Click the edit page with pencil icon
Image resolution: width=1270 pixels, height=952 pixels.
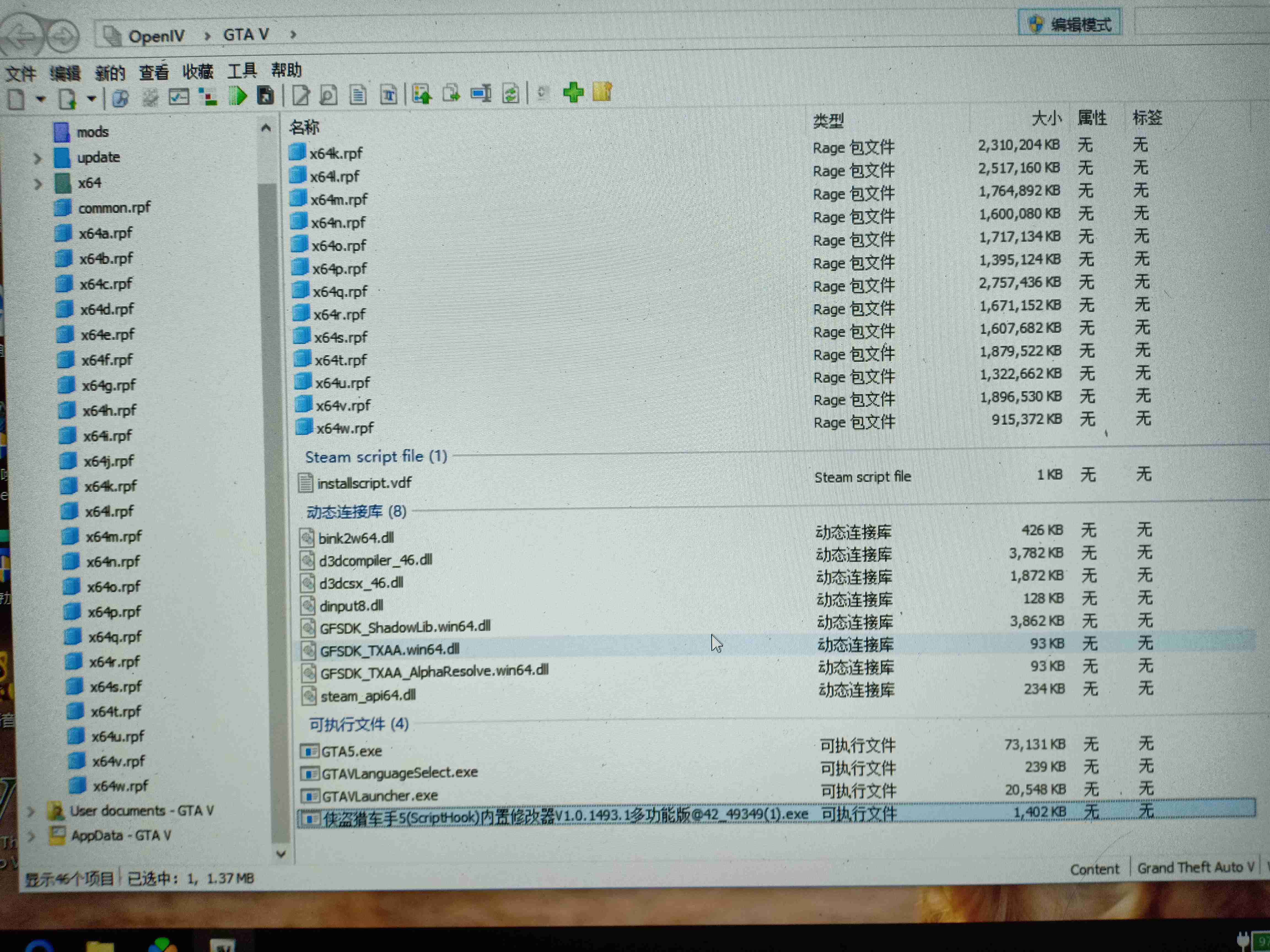[300, 95]
